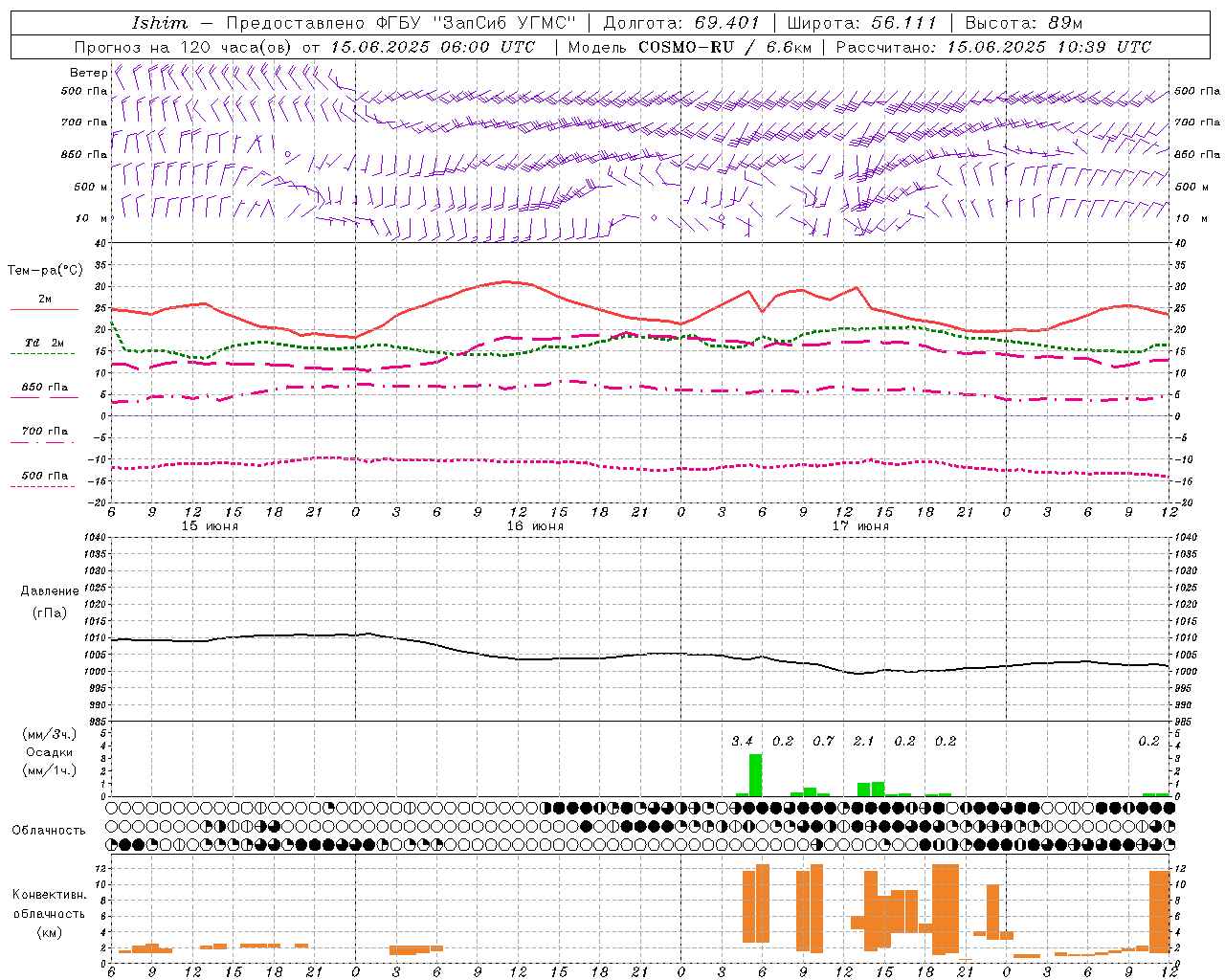The image size is (1225, 980).
Task: Click the "(мм/1ч.)" precipitation unit label
Action: [x=50, y=770]
